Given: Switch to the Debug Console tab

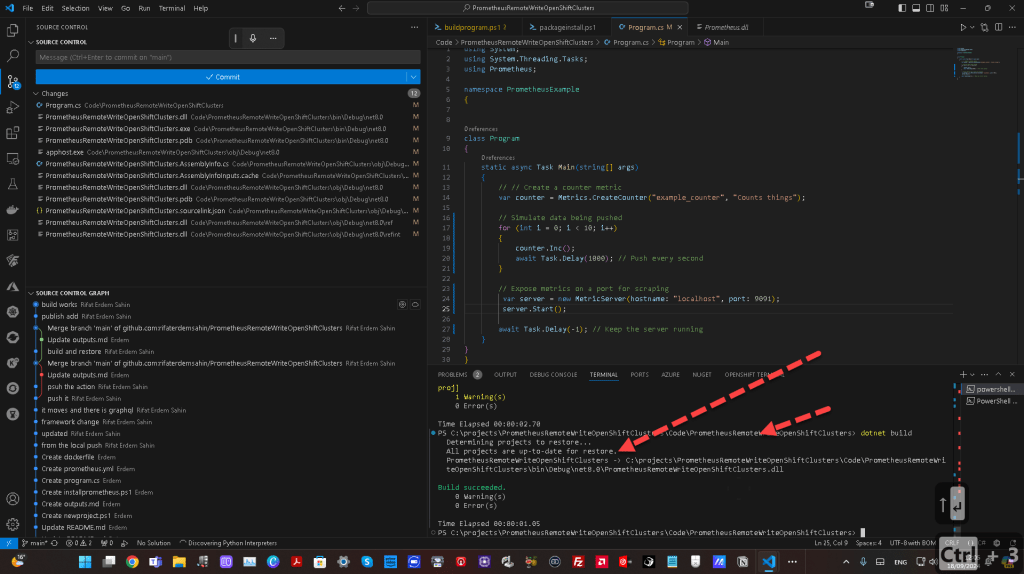Looking at the screenshot, I should pos(553,375).
